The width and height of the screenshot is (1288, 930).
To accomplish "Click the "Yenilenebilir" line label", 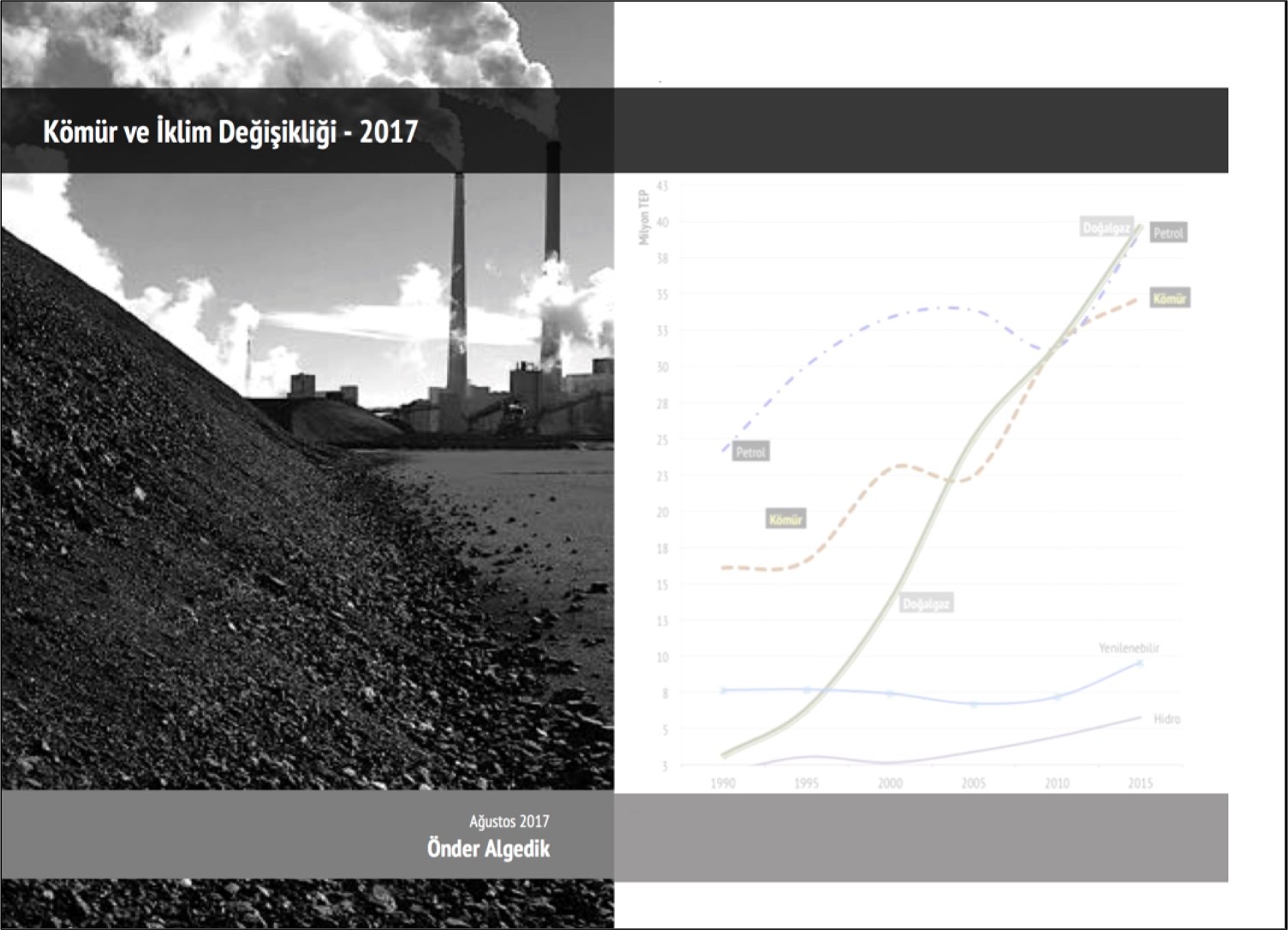I will (1129, 648).
